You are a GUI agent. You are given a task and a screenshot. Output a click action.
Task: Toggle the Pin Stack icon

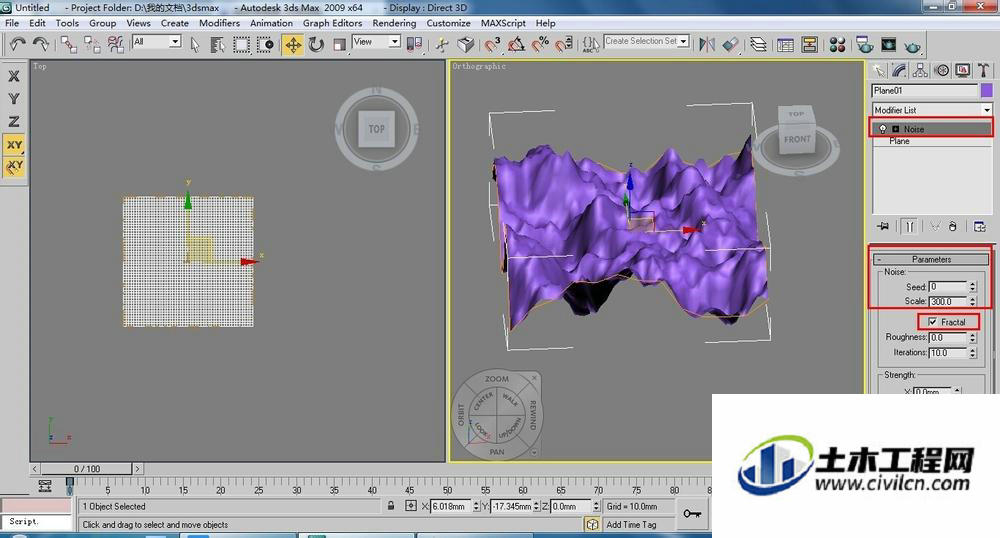[x=883, y=226]
